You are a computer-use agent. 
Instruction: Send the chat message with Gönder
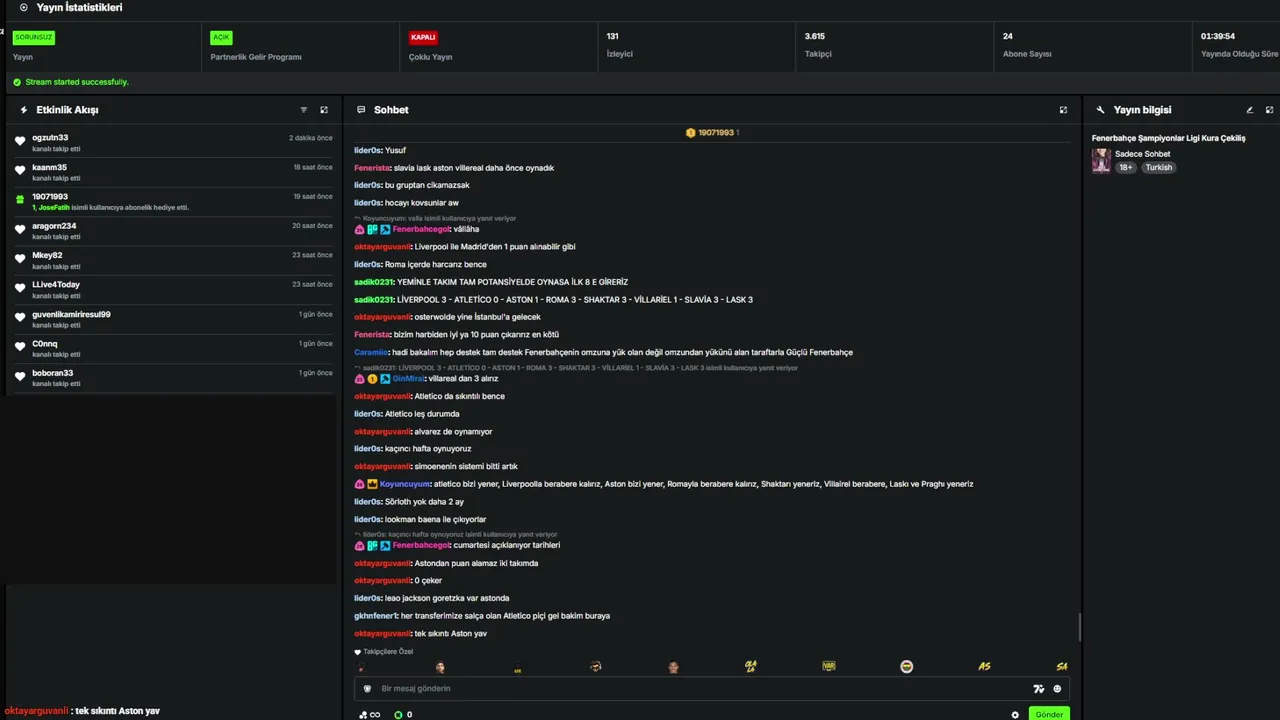(x=1049, y=714)
